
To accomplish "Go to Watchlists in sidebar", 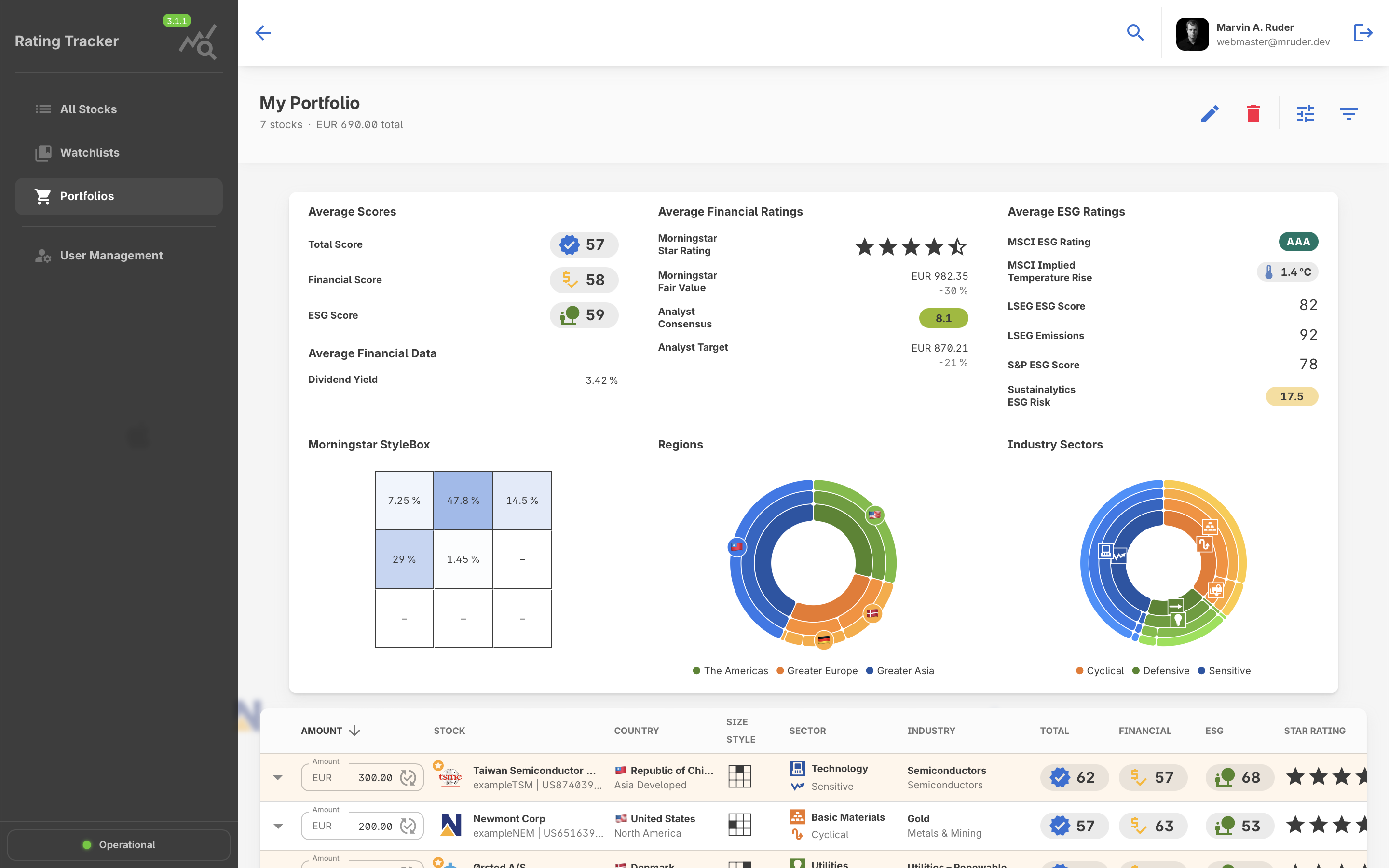I will [x=90, y=153].
